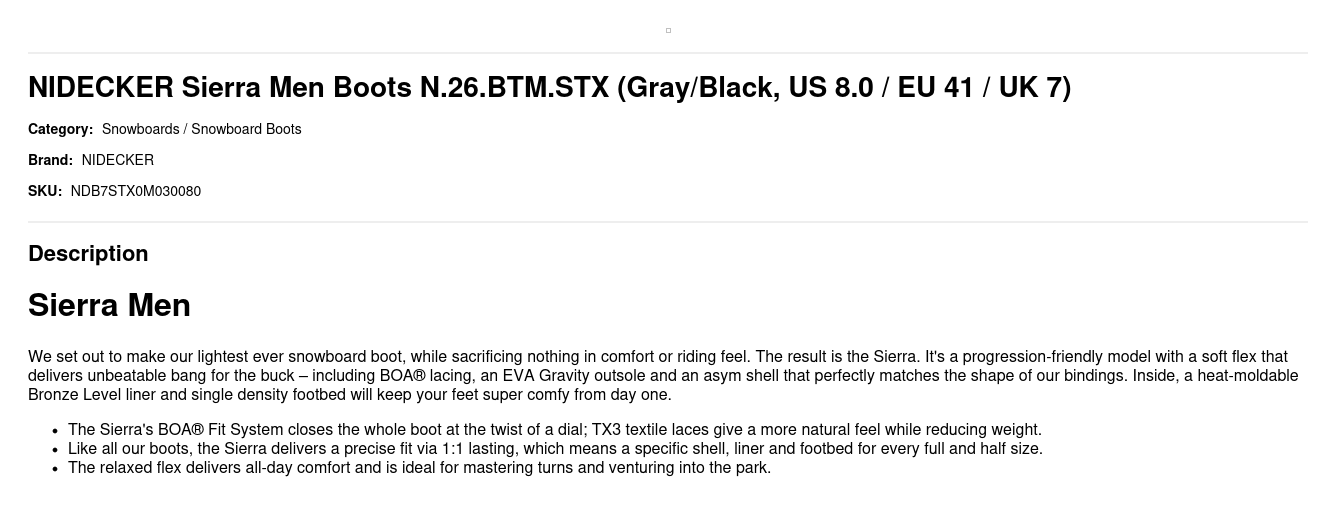
Task: Click the Category label
Action: tap(60, 129)
